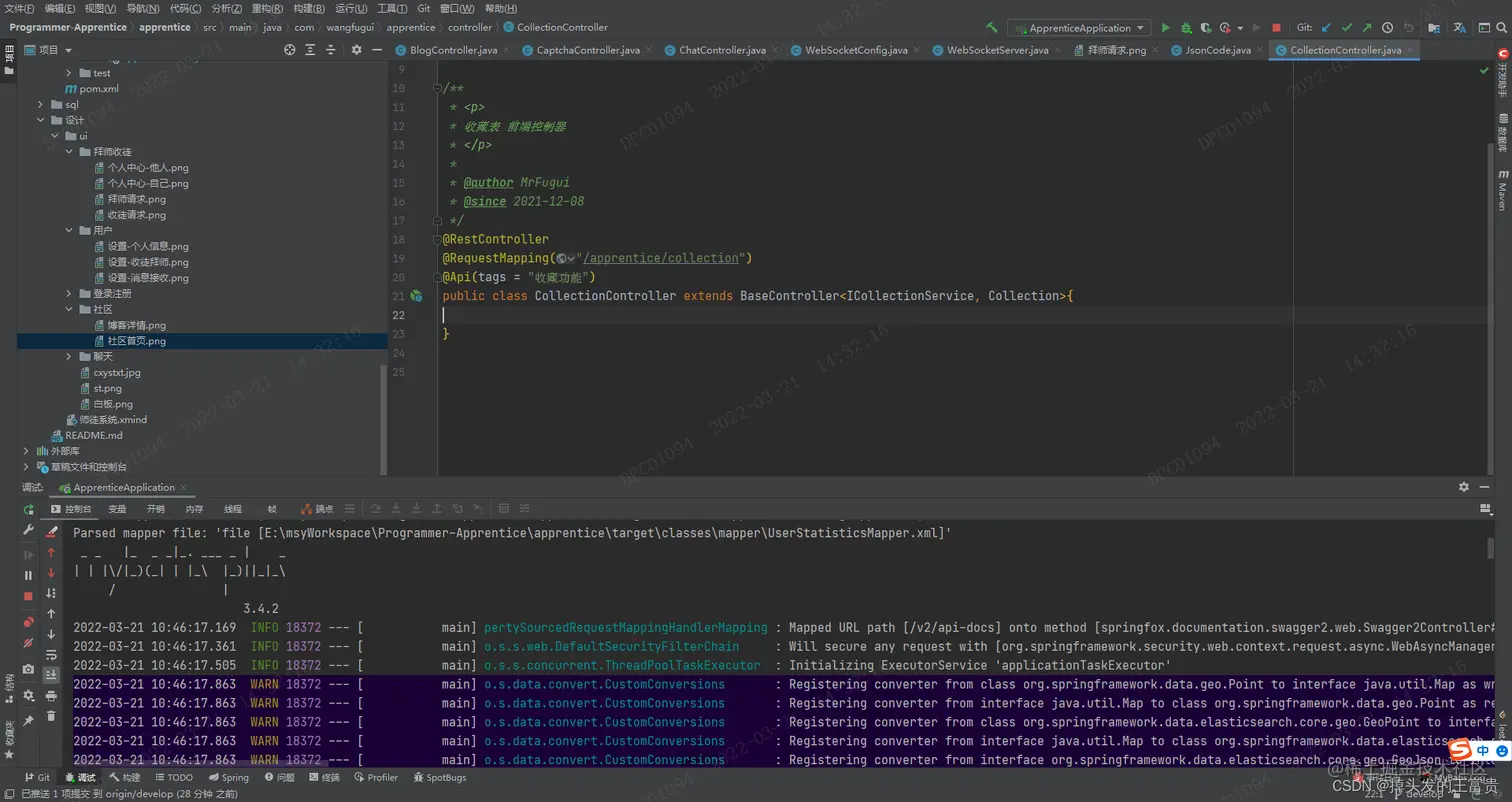Collapse the 拜师收徒 folder
The height and width of the screenshot is (802, 1512).
pos(69,151)
